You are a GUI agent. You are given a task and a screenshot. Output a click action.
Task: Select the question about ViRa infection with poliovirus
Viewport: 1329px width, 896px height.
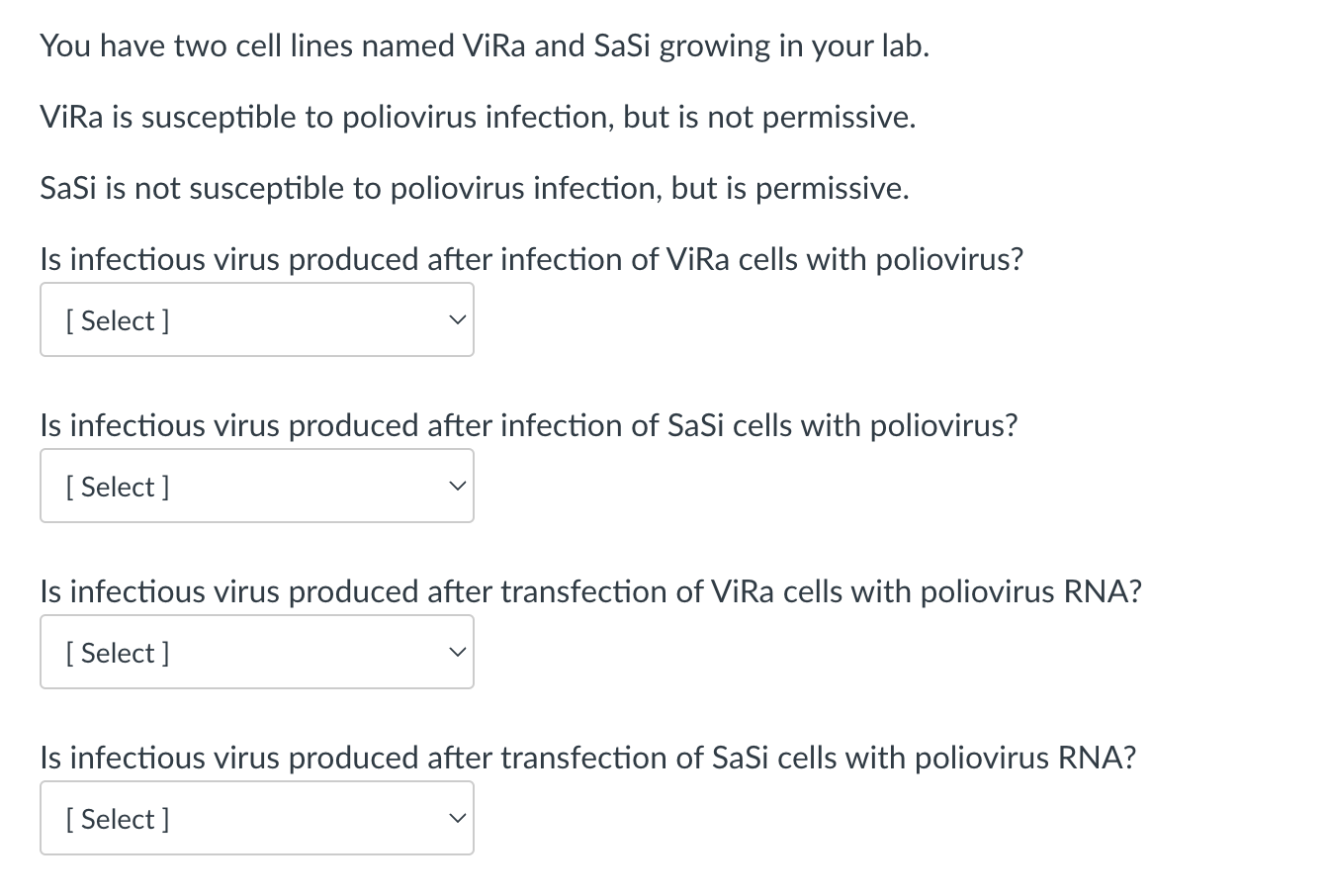pyautogui.click(x=531, y=259)
